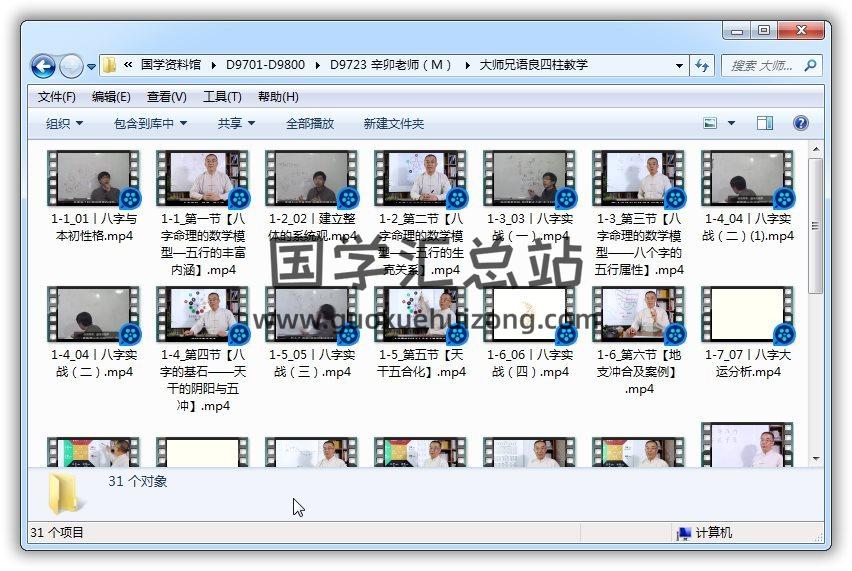Select 大师兄语良四柱教学 breadcrumb

coord(534,65)
